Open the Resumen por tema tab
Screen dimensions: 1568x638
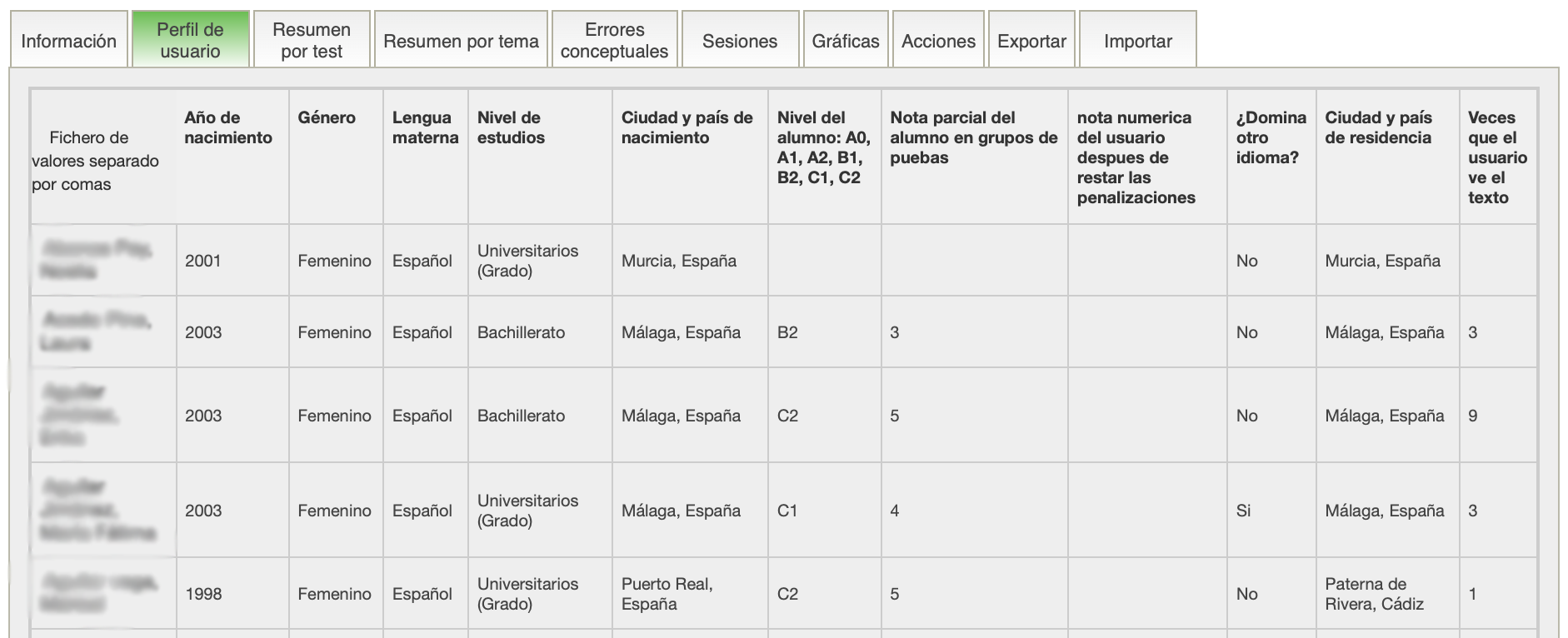461,41
